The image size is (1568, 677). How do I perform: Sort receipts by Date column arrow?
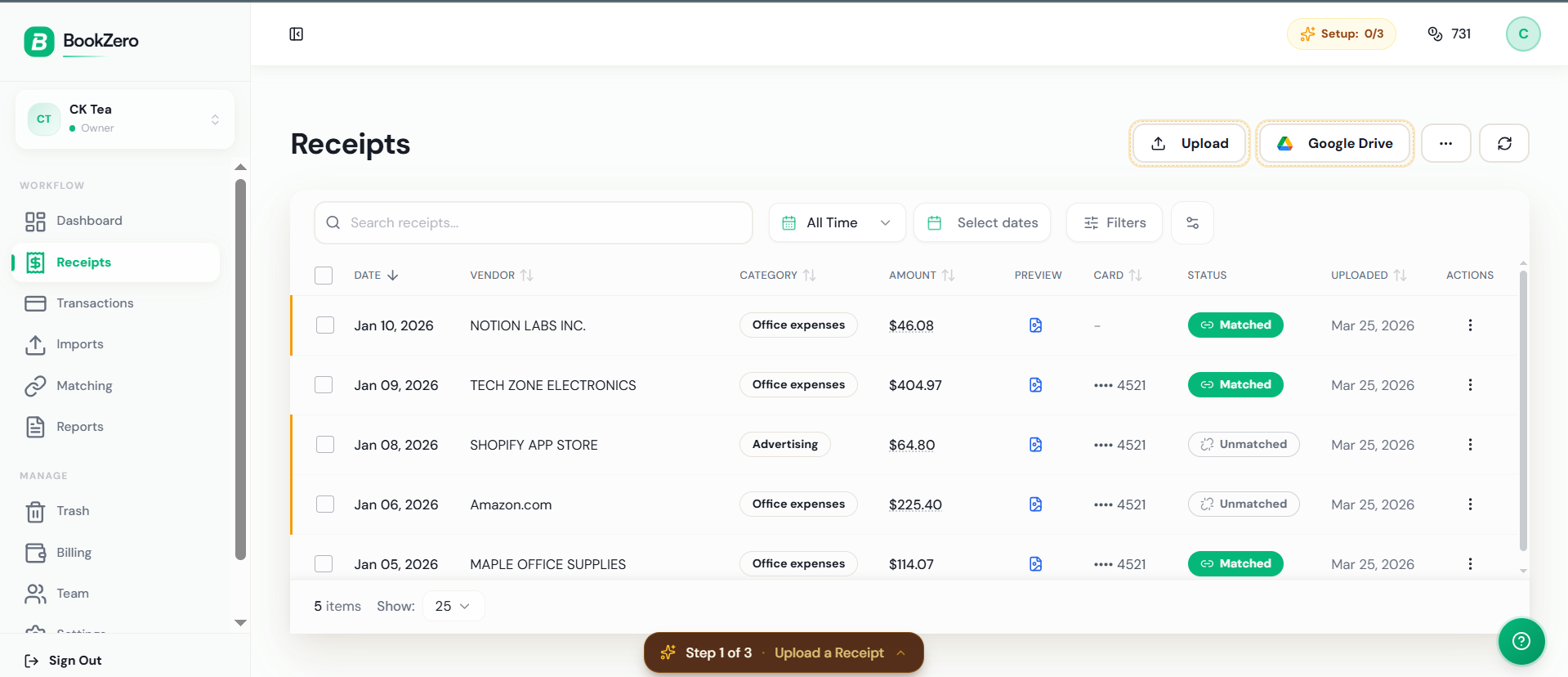393,276
